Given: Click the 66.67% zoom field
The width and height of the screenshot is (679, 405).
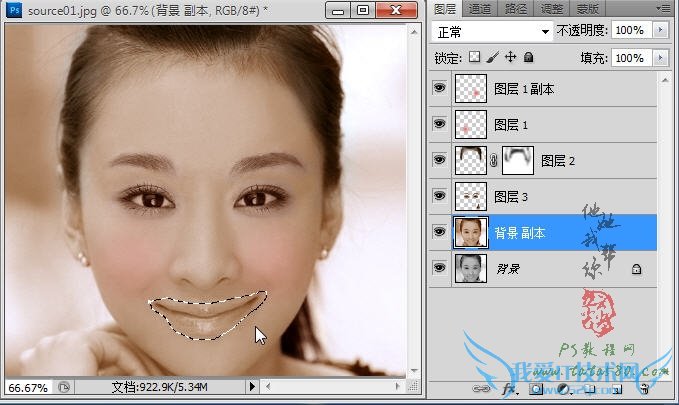Looking at the screenshot, I should click(28, 387).
